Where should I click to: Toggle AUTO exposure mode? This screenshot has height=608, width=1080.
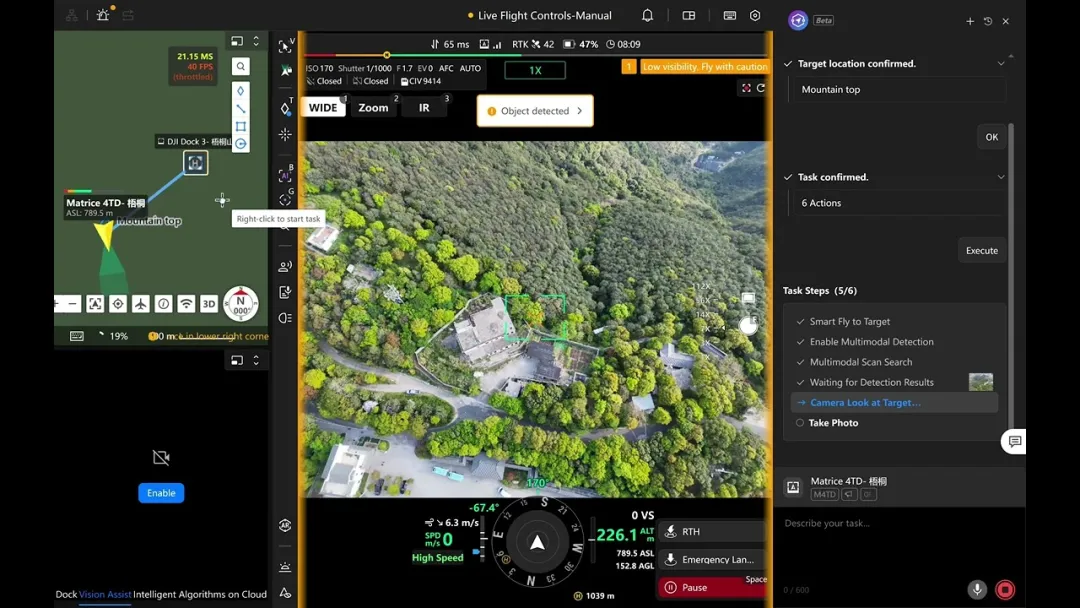tap(470, 68)
